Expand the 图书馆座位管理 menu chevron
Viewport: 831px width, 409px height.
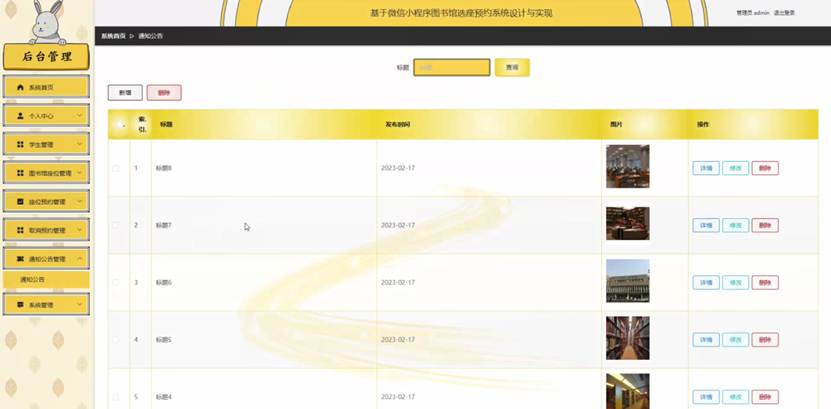(x=79, y=172)
